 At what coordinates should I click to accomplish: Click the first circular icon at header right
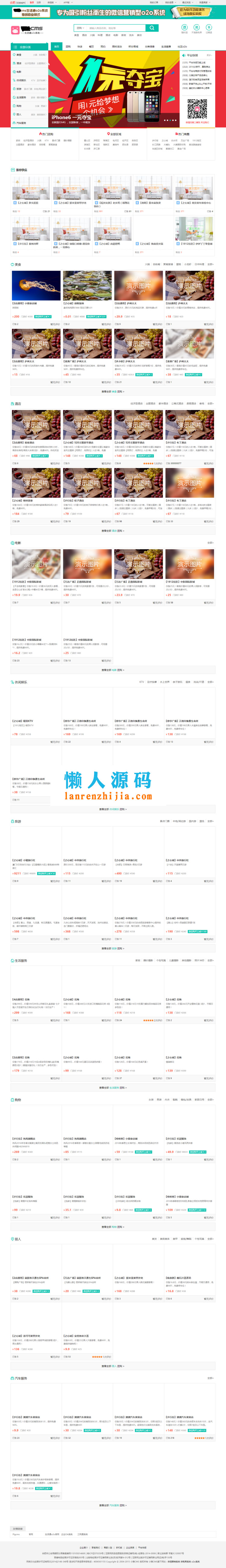(x=185, y=27)
